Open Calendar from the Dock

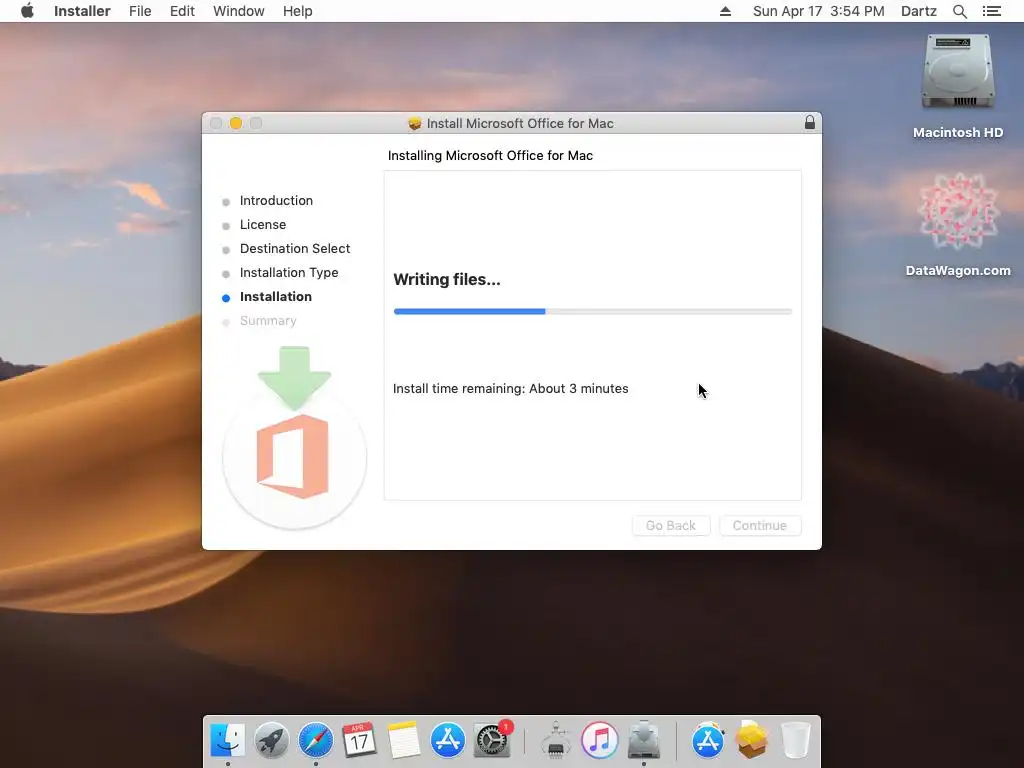[x=359, y=740]
